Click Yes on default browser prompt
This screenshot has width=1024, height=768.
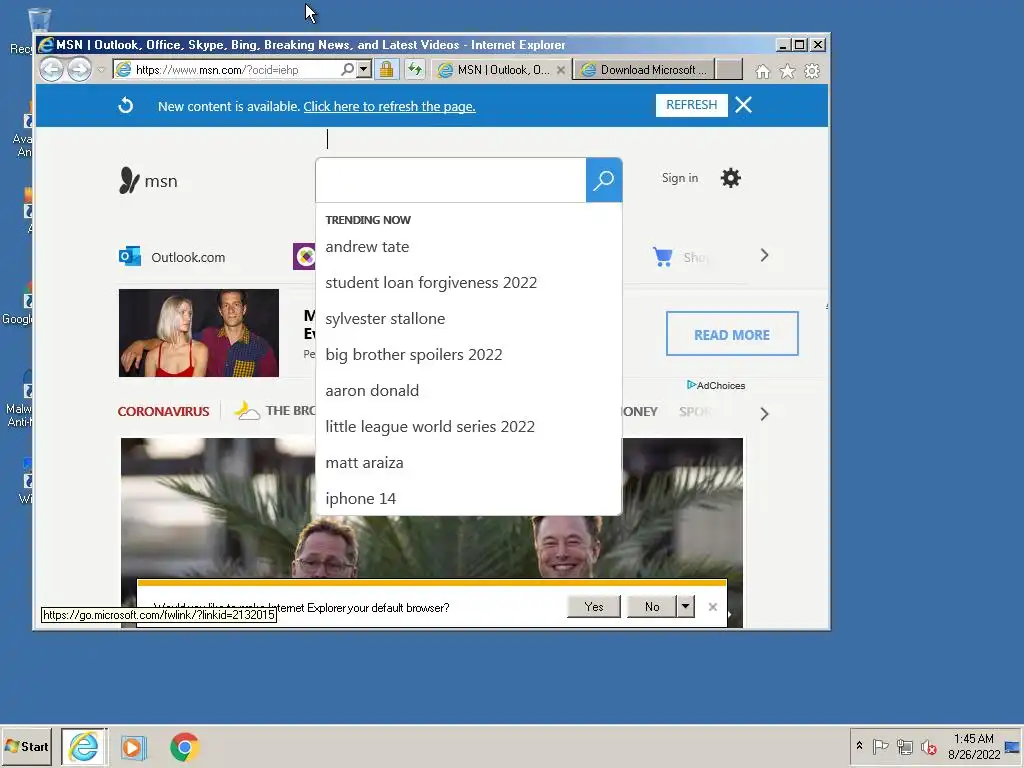(594, 607)
